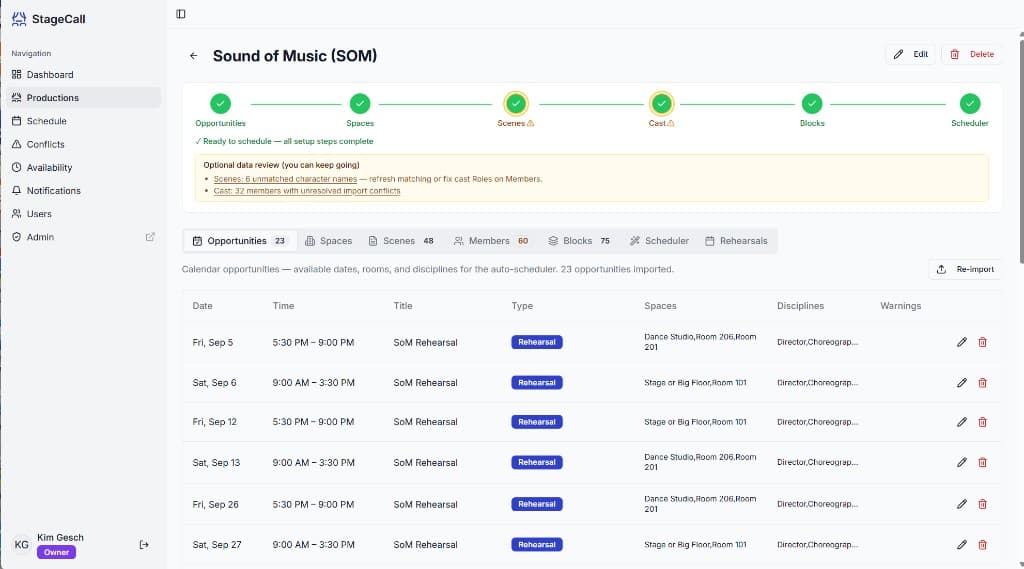Click the Owner role badge
The image size is (1024, 569).
tap(57, 553)
